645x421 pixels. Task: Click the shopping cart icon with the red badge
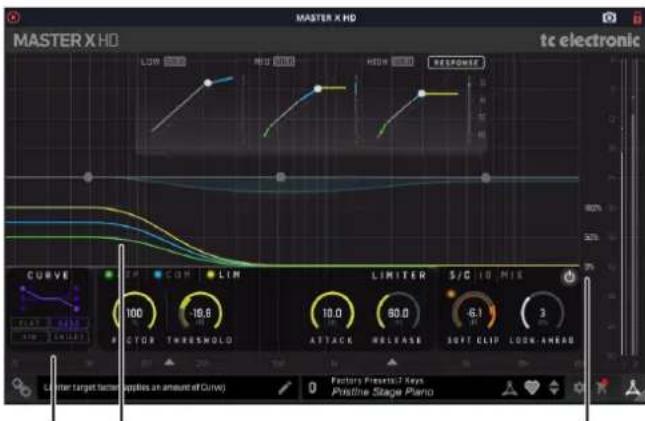602,387
